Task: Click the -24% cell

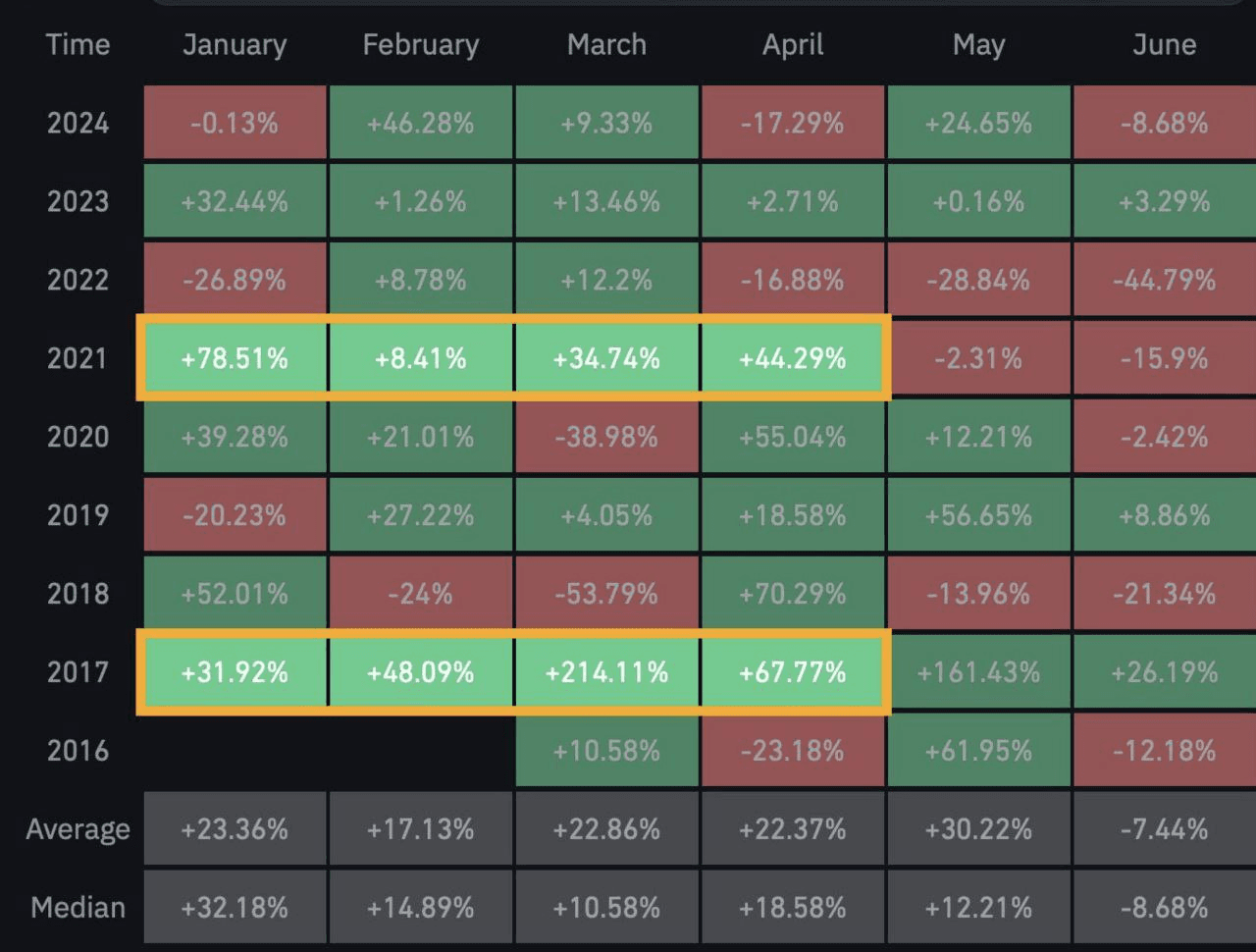Action: pyautogui.click(x=421, y=594)
